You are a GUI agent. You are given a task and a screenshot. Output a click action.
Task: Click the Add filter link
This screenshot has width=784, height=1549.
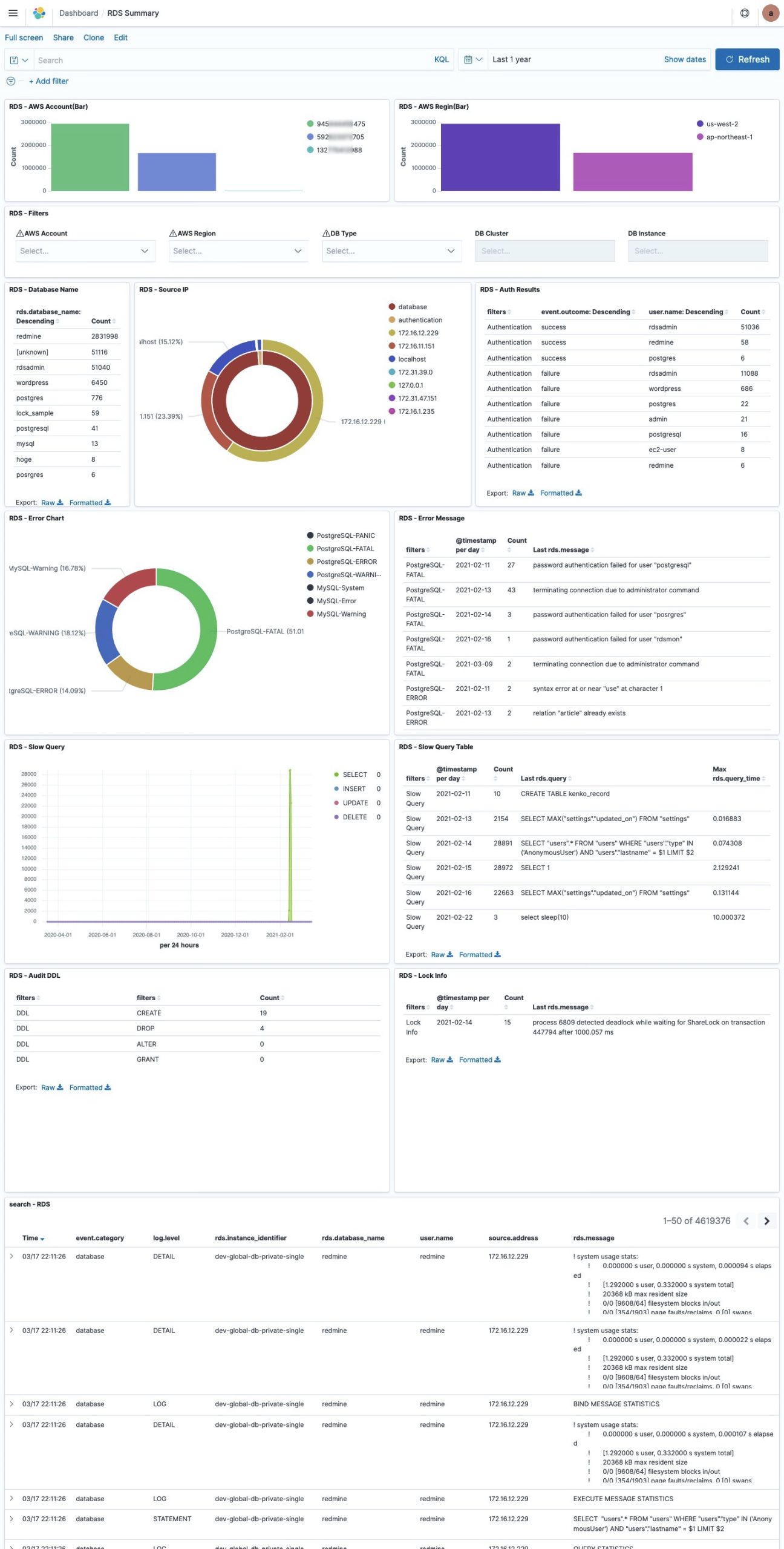[48, 81]
